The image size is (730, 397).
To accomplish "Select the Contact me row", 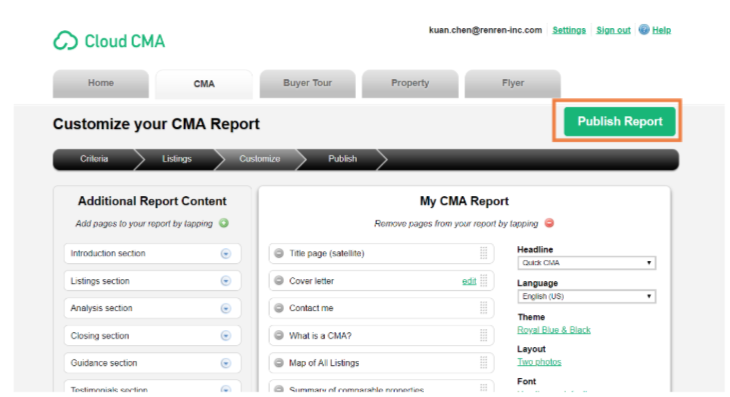I will (x=381, y=308).
